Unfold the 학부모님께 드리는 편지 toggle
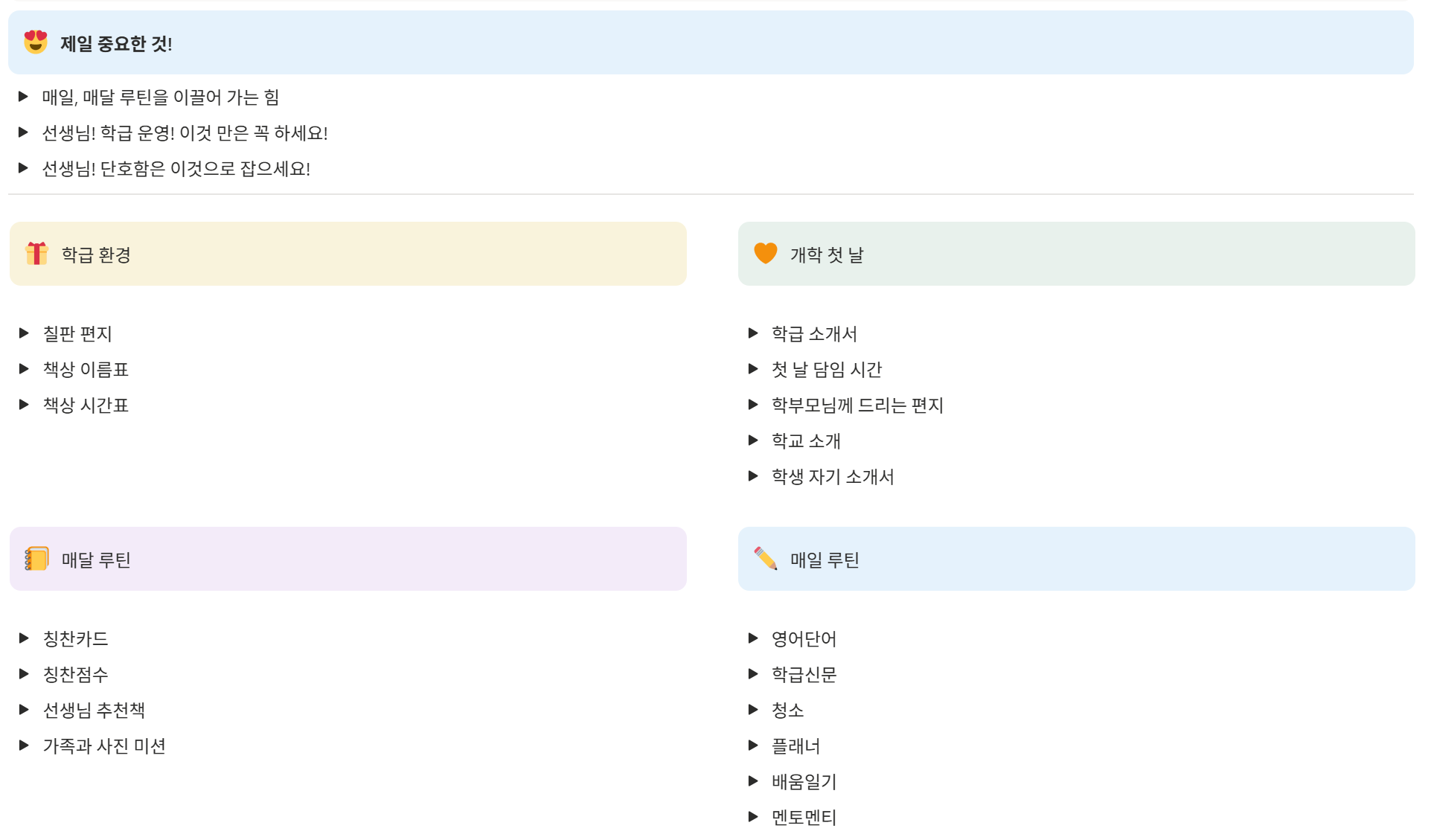 tap(753, 405)
